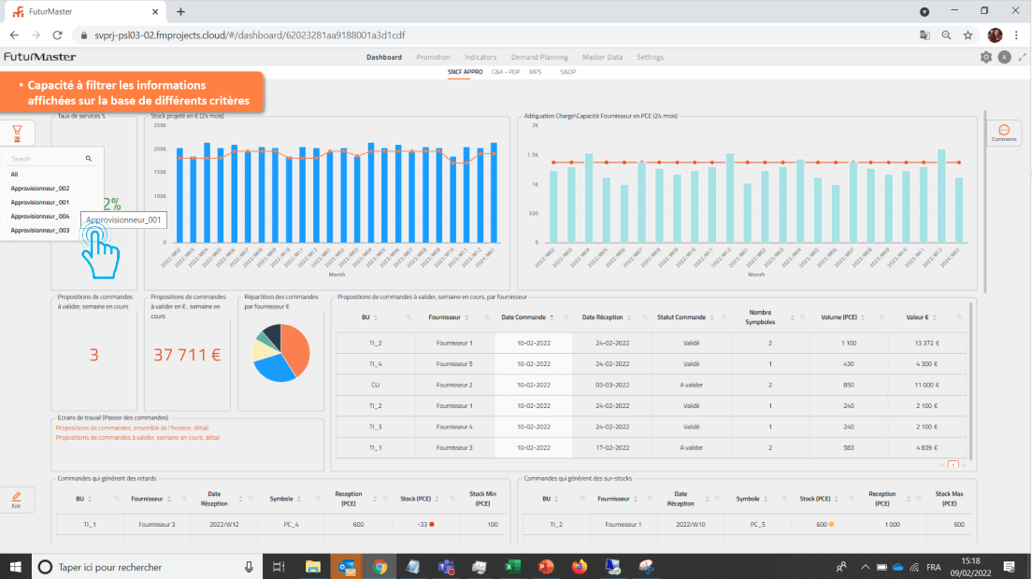Go to next page of the proposals table

click(963, 464)
